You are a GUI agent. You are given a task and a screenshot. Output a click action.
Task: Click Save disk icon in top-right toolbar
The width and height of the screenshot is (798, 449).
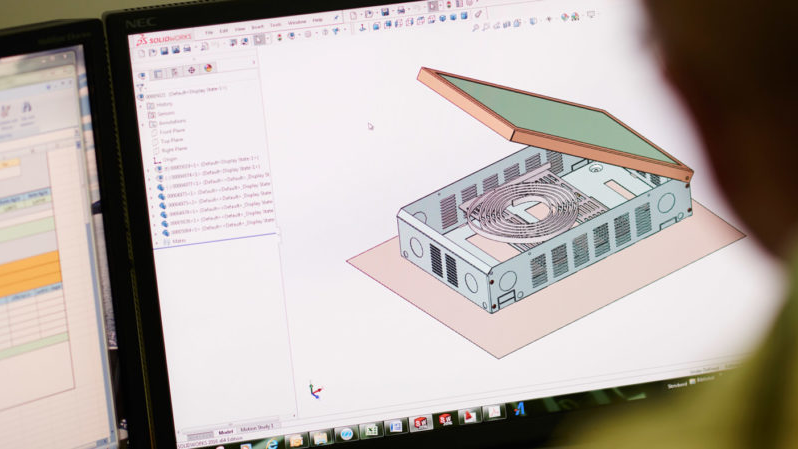tap(385, 12)
